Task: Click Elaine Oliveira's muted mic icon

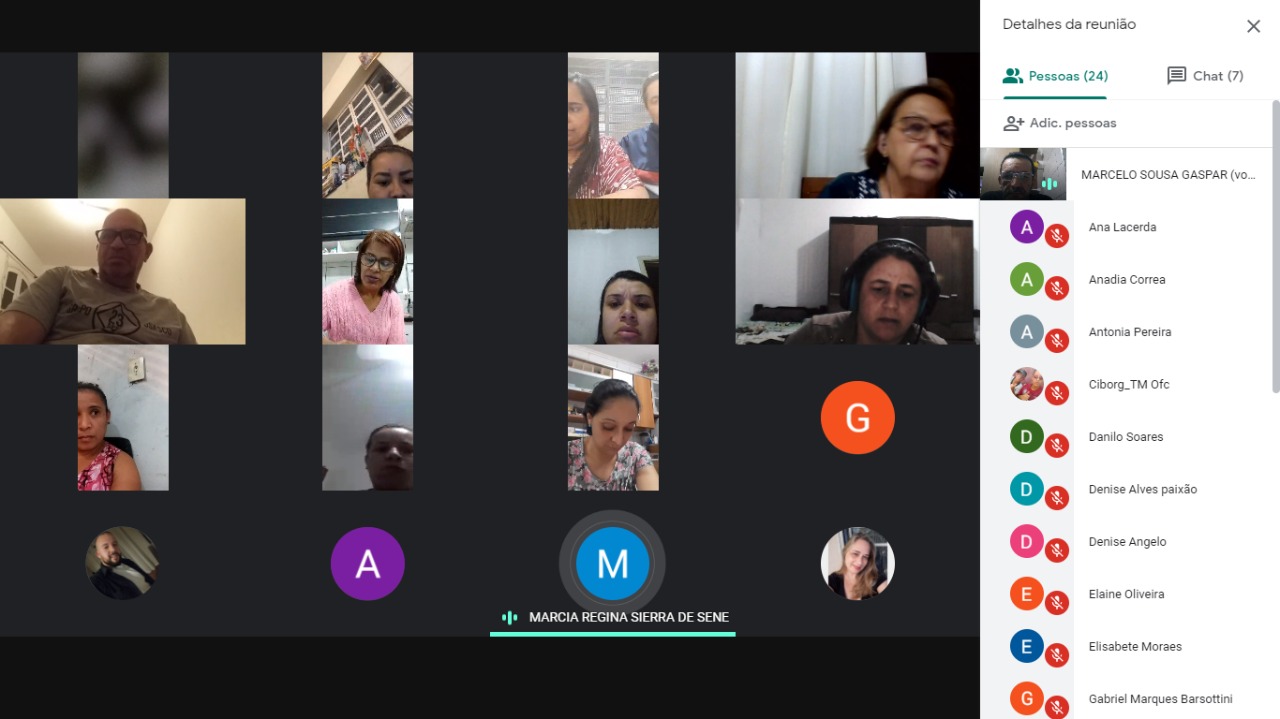Action: (x=1057, y=603)
